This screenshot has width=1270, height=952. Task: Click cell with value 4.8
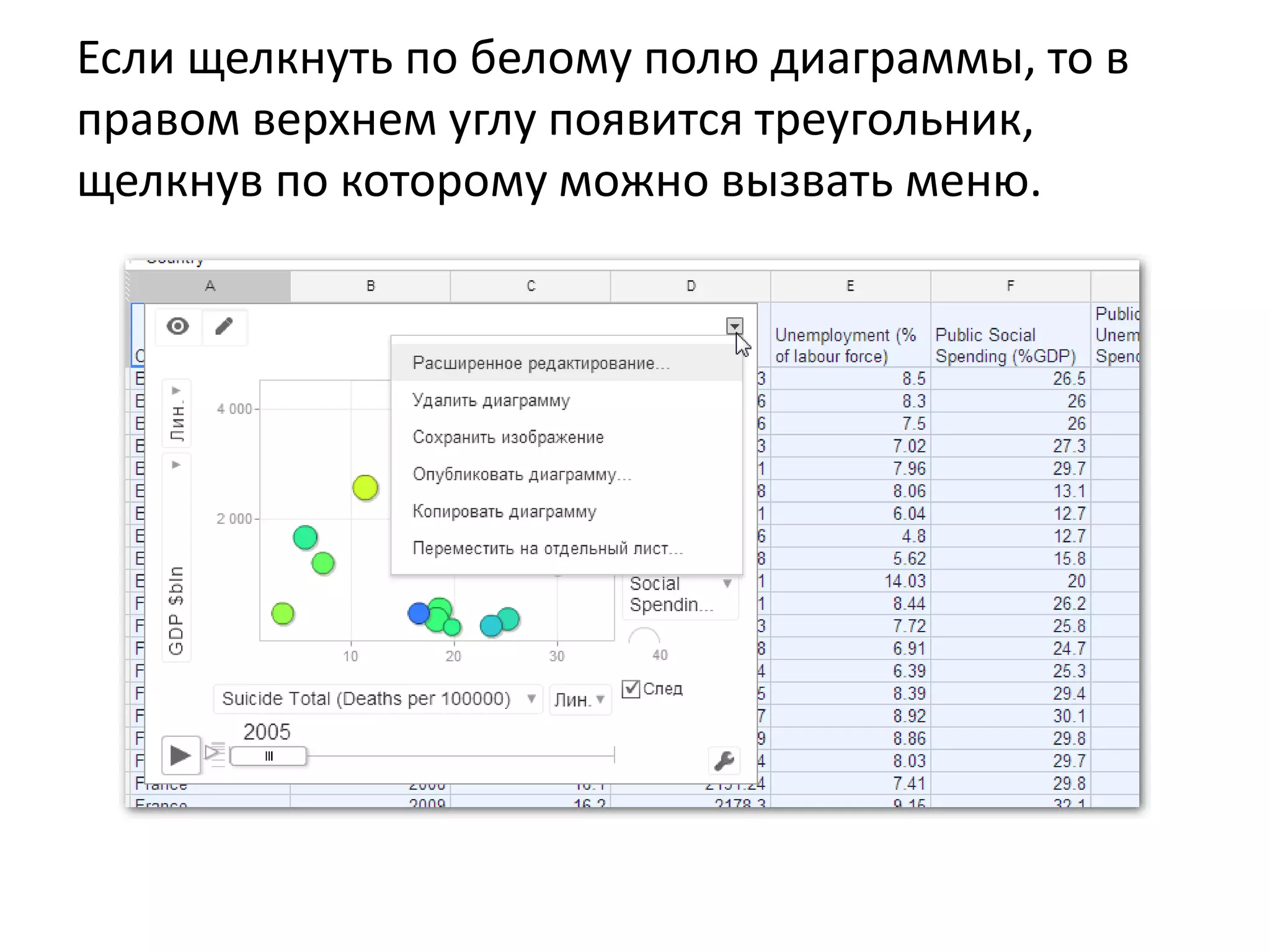[850, 536]
